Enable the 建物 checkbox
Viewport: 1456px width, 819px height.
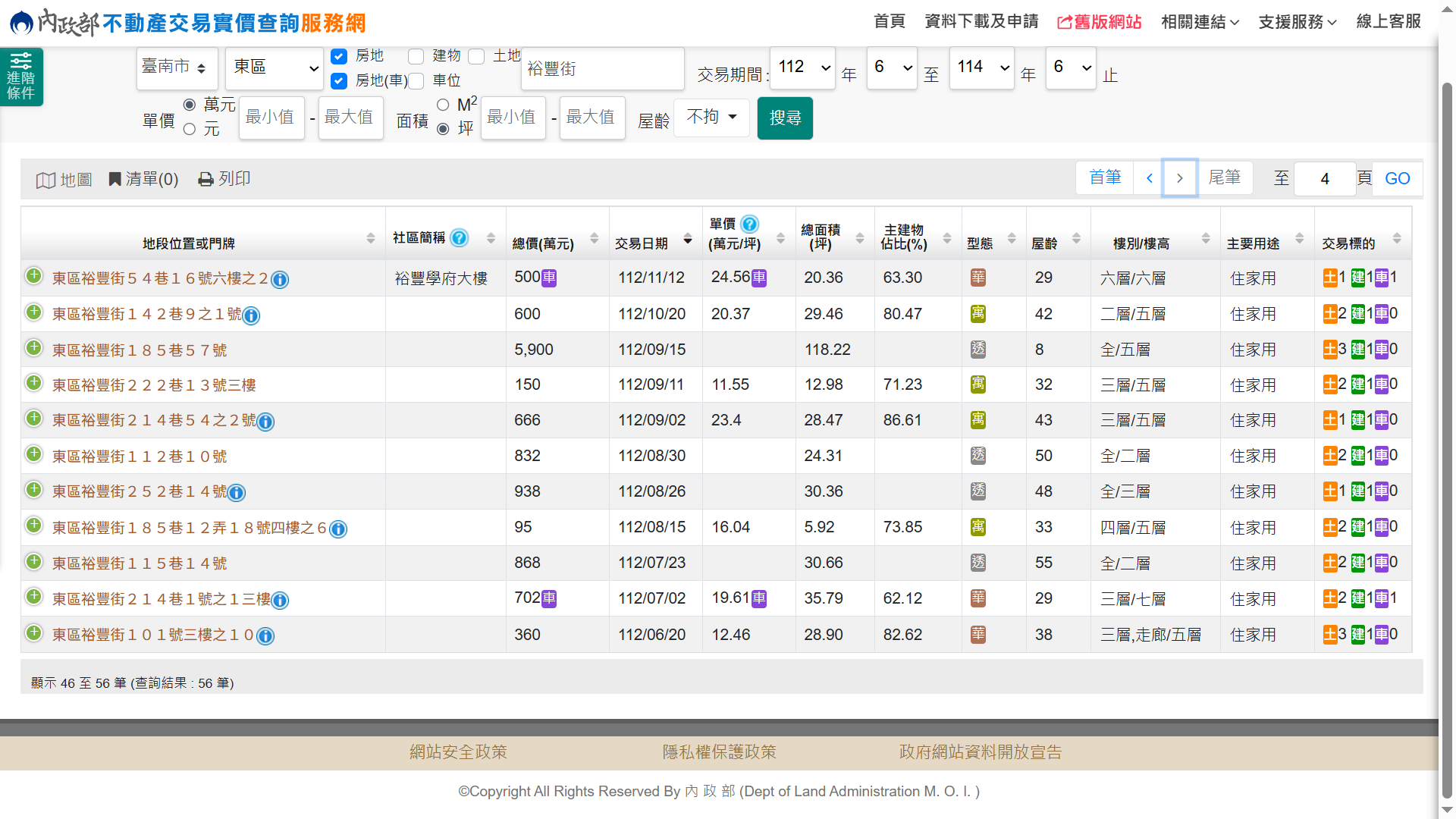point(416,57)
